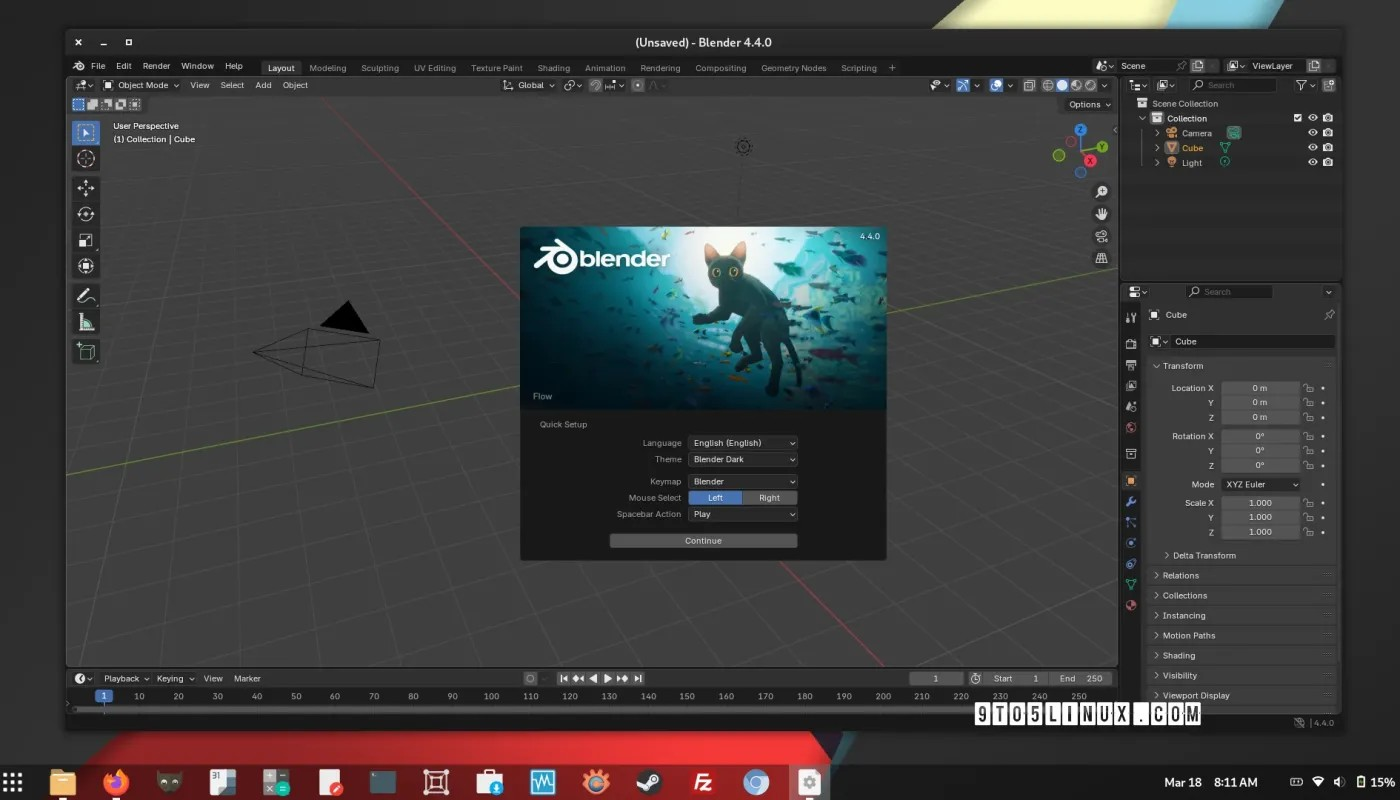Select the Move tool in the viewport toolbar
Image resolution: width=1400 pixels, height=800 pixels.
(x=86, y=187)
